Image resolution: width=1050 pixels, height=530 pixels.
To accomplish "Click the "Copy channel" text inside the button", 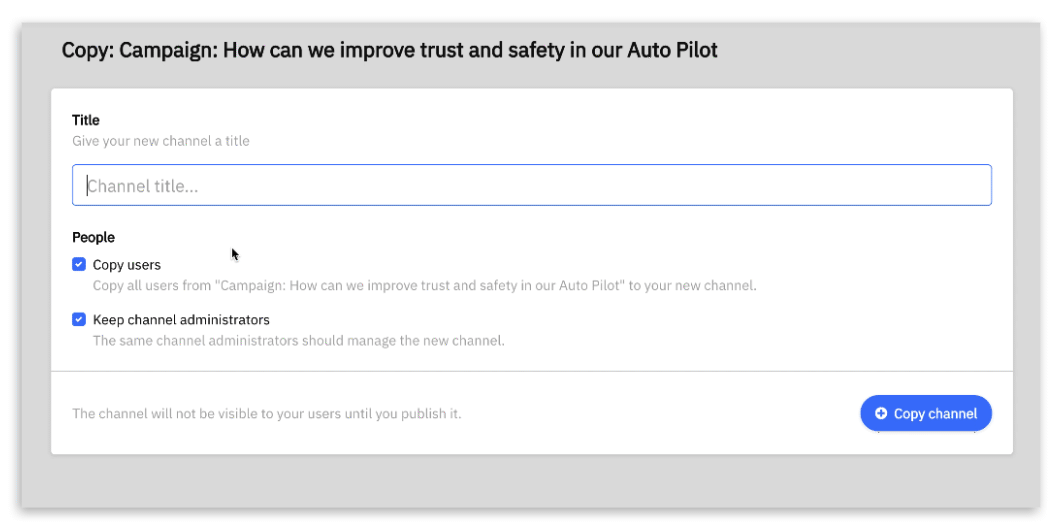I will 935,413.
